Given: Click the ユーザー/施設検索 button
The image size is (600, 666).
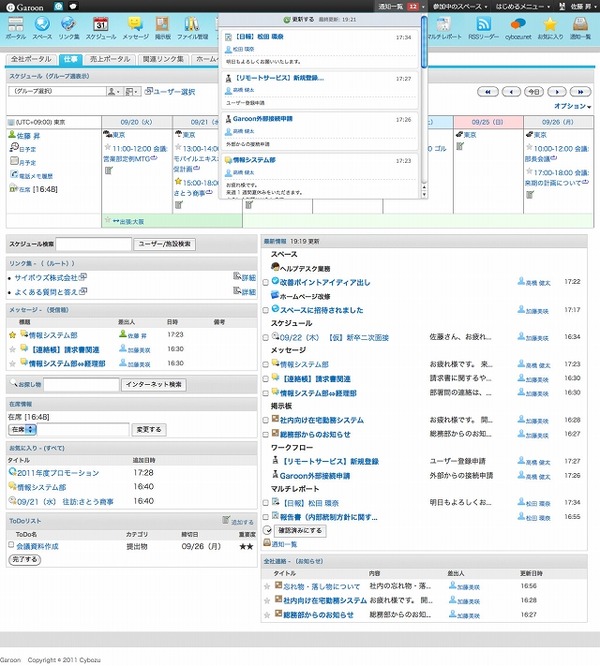Looking at the screenshot, I should click(x=165, y=244).
